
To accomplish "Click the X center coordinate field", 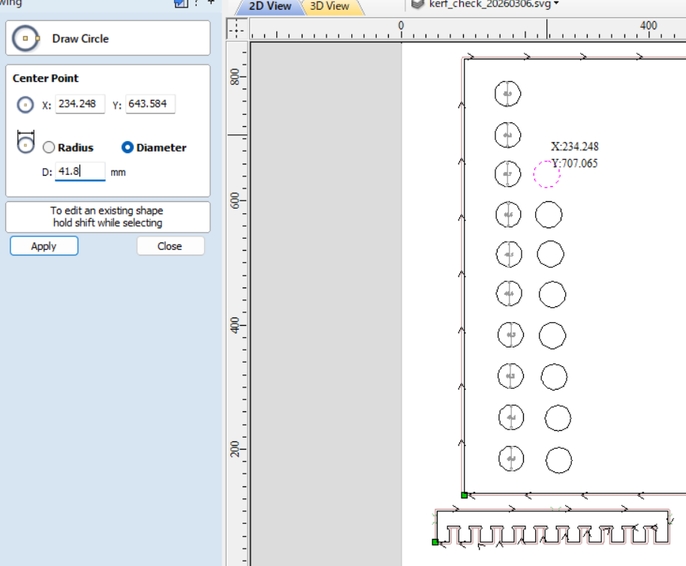I will click(80, 104).
